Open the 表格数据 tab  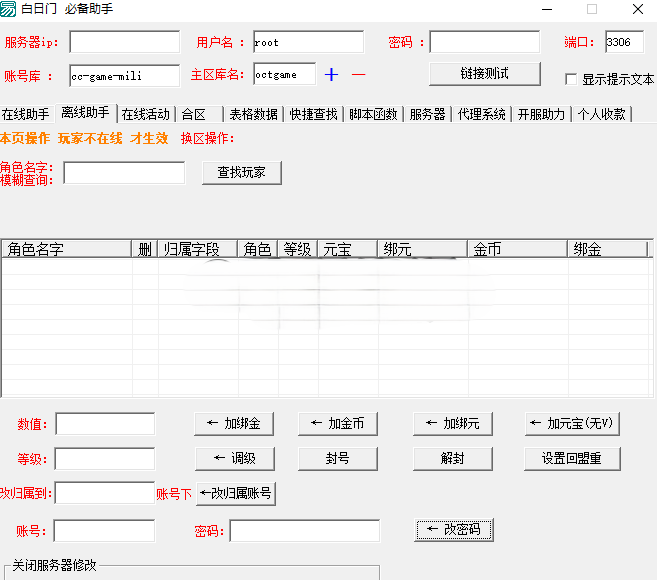point(253,114)
